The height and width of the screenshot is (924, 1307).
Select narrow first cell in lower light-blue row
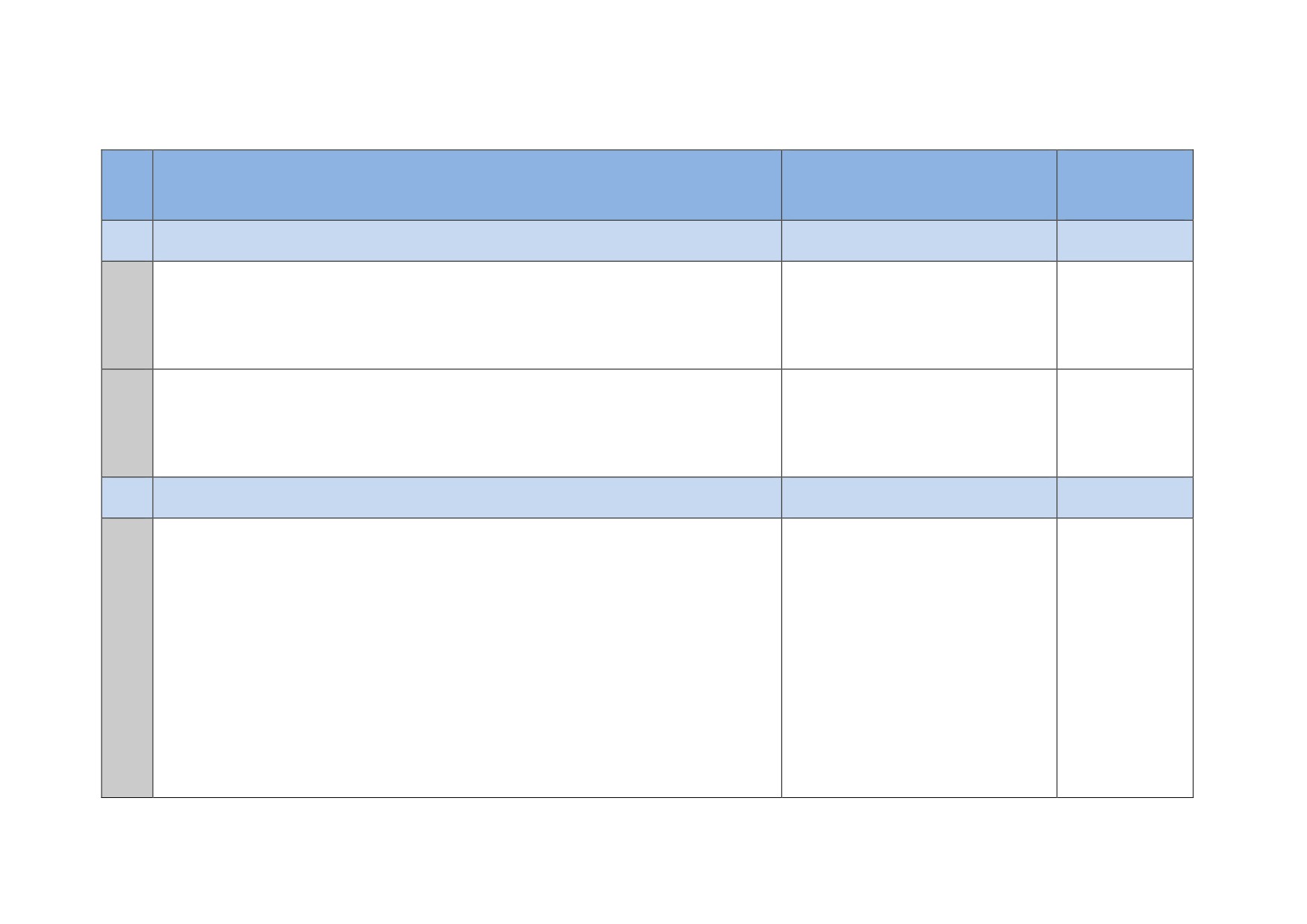pos(127,497)
